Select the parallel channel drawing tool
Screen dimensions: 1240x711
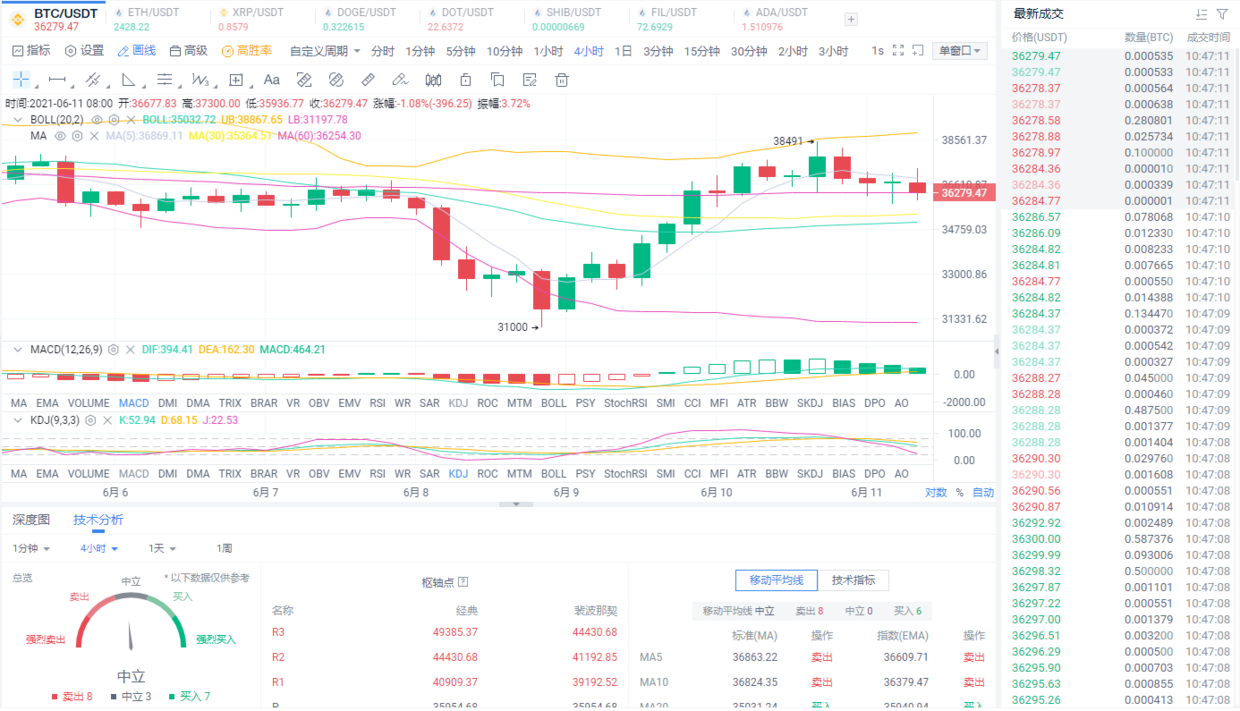pyautogui.click(x=93, y=80)
